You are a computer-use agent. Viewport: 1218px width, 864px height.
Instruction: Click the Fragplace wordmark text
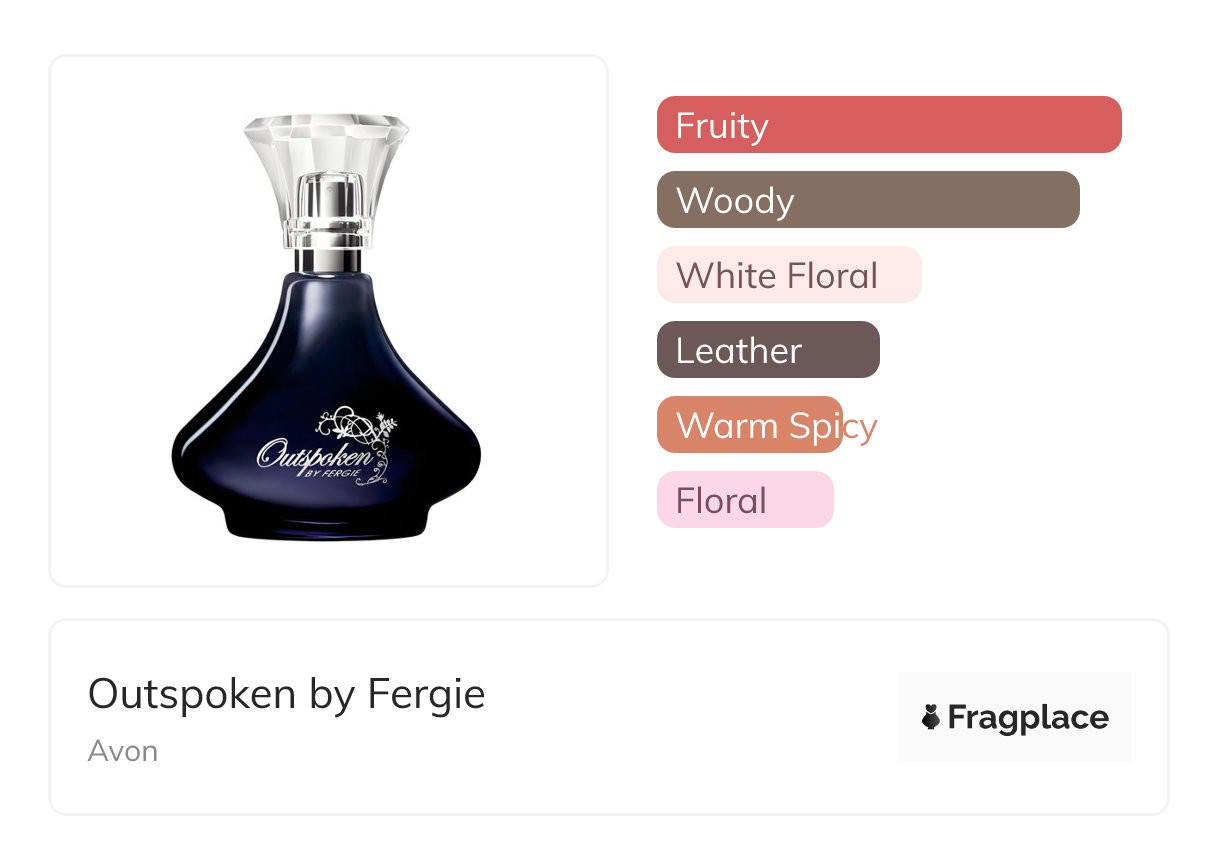[1028, 718]
